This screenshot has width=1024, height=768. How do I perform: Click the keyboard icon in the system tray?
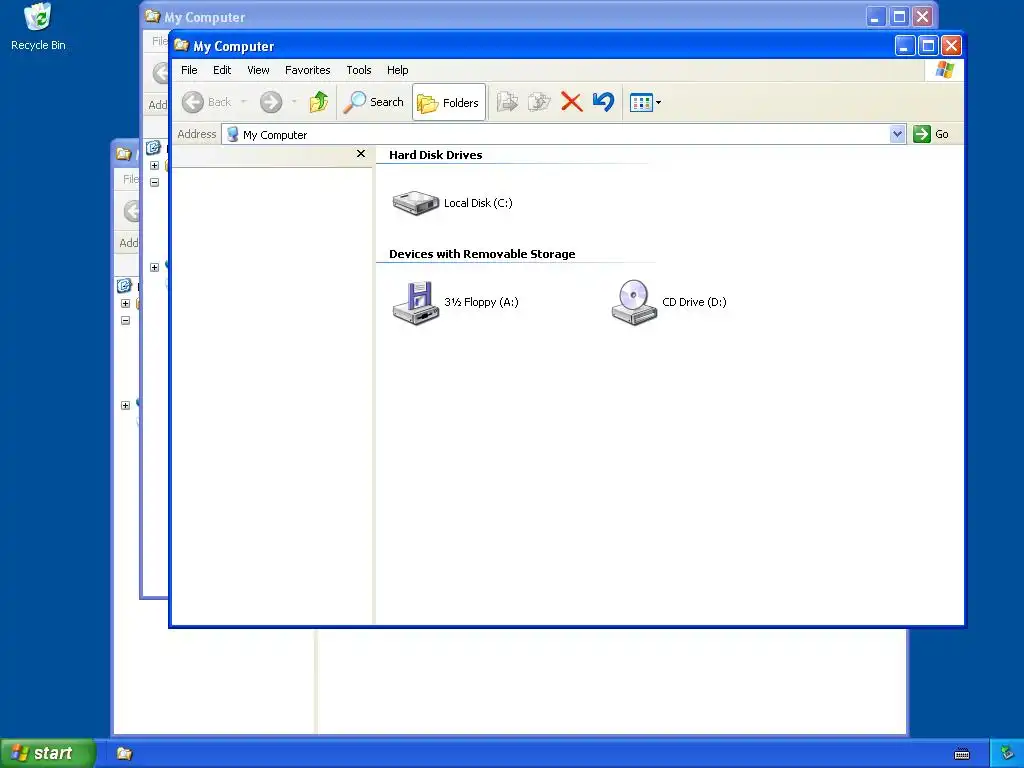tap(962, 754)
